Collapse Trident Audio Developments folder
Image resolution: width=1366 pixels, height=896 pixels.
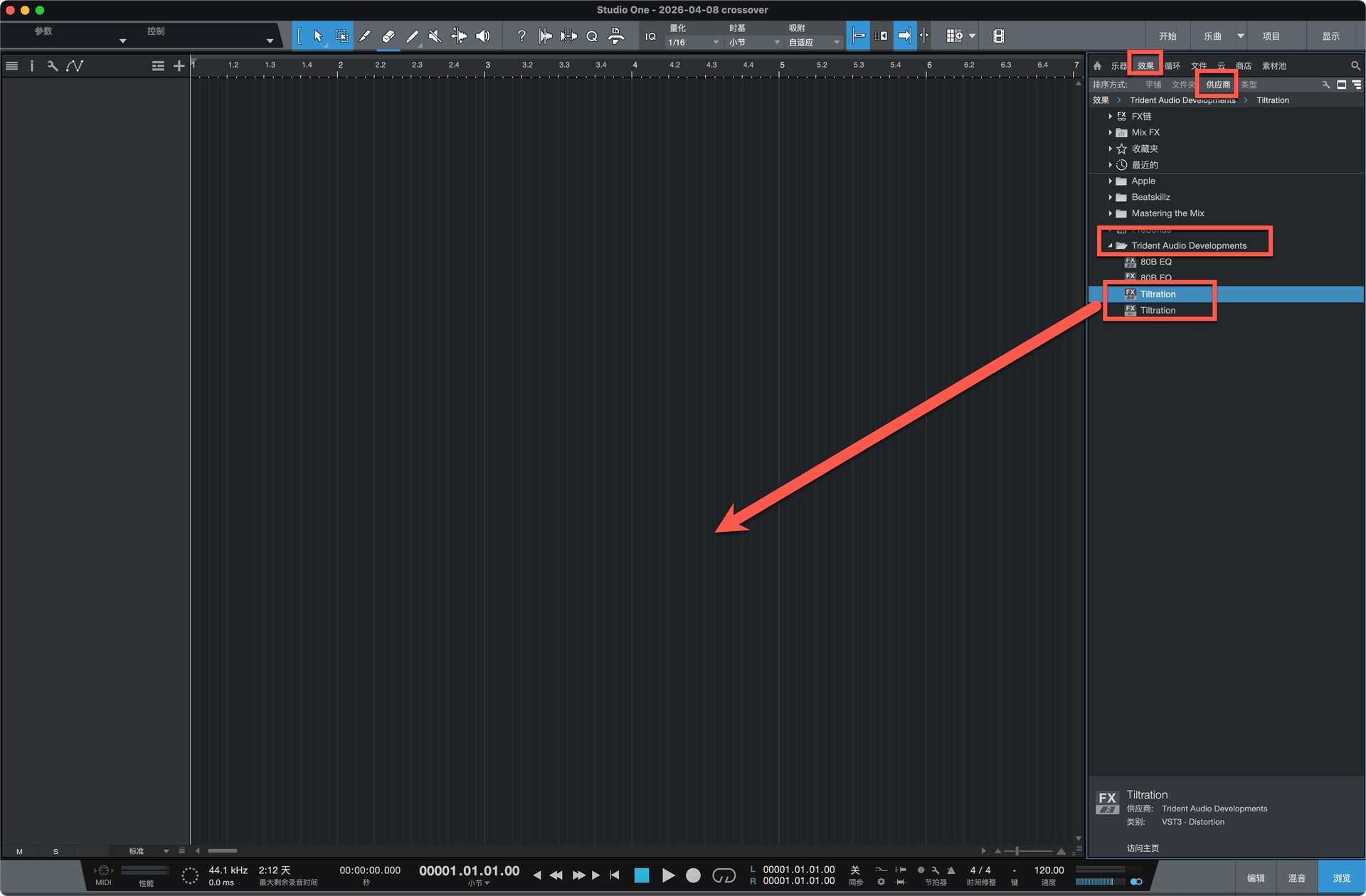tap(1110, 246)
